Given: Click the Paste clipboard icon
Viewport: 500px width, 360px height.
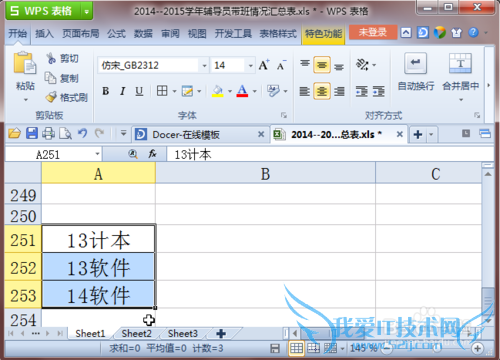Looking at the screenshot, I should coord(25,62).
